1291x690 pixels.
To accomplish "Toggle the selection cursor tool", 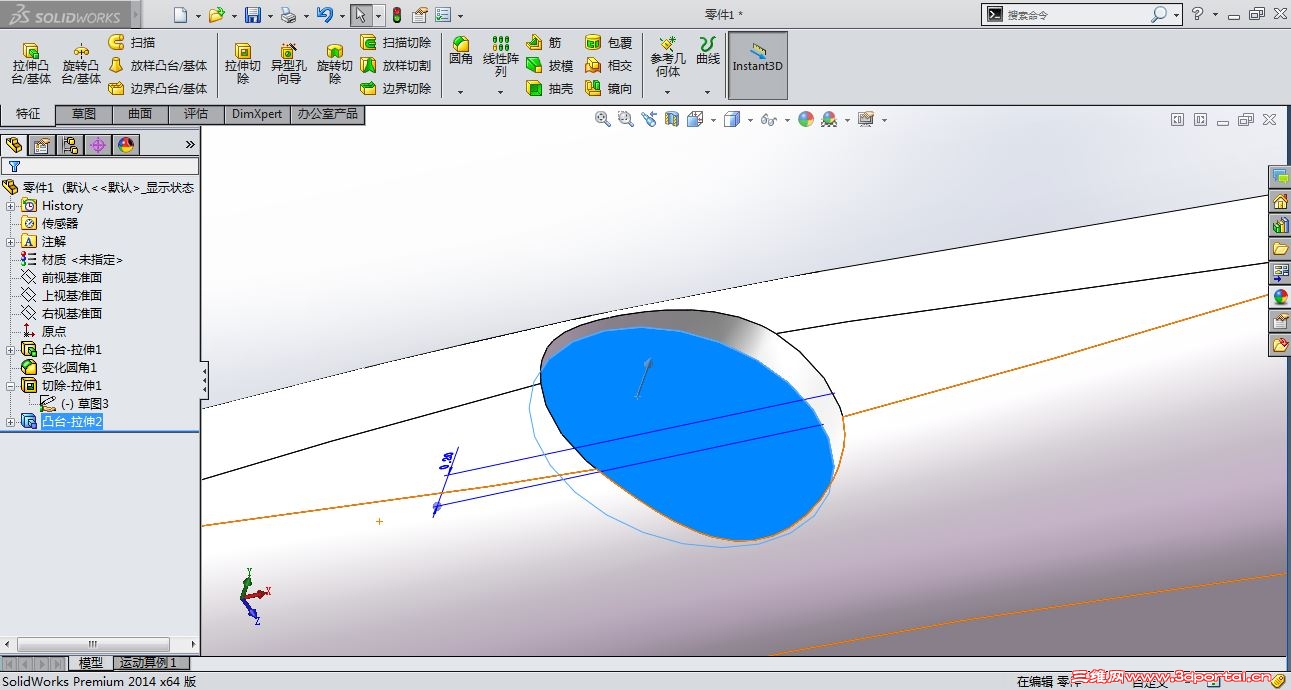I will [x=361, y=15].
